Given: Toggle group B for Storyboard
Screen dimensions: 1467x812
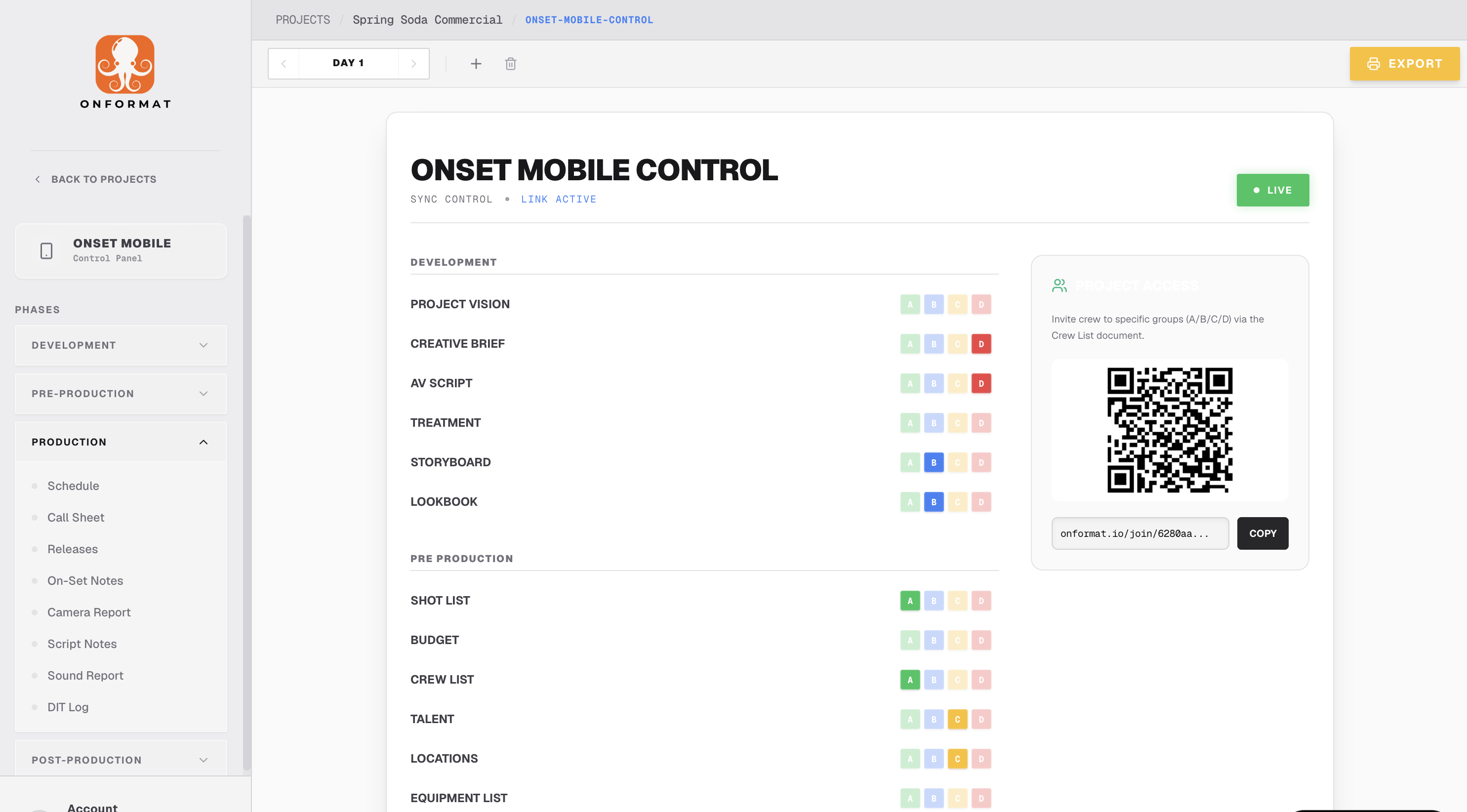Looking at the screenshot, I should tap(934, 462).
